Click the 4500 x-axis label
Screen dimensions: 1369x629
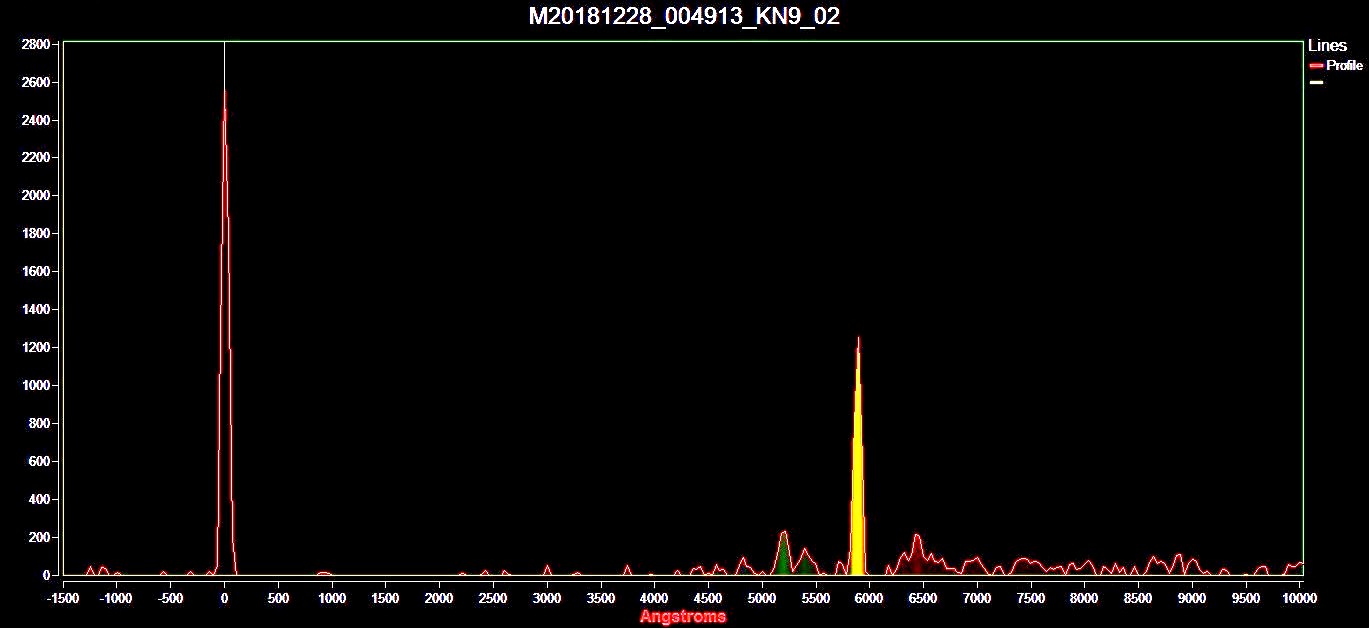point(708,598)
